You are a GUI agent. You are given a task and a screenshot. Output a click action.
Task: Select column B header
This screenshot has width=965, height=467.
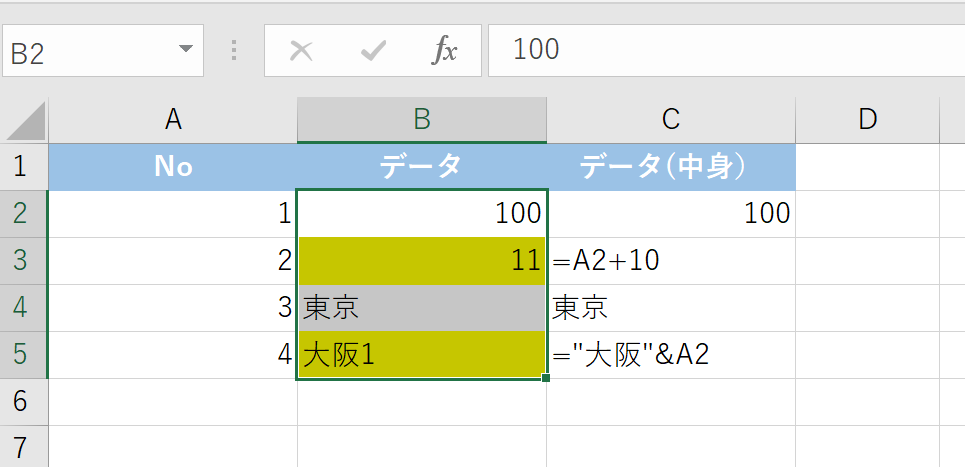(x=421, y=120)
